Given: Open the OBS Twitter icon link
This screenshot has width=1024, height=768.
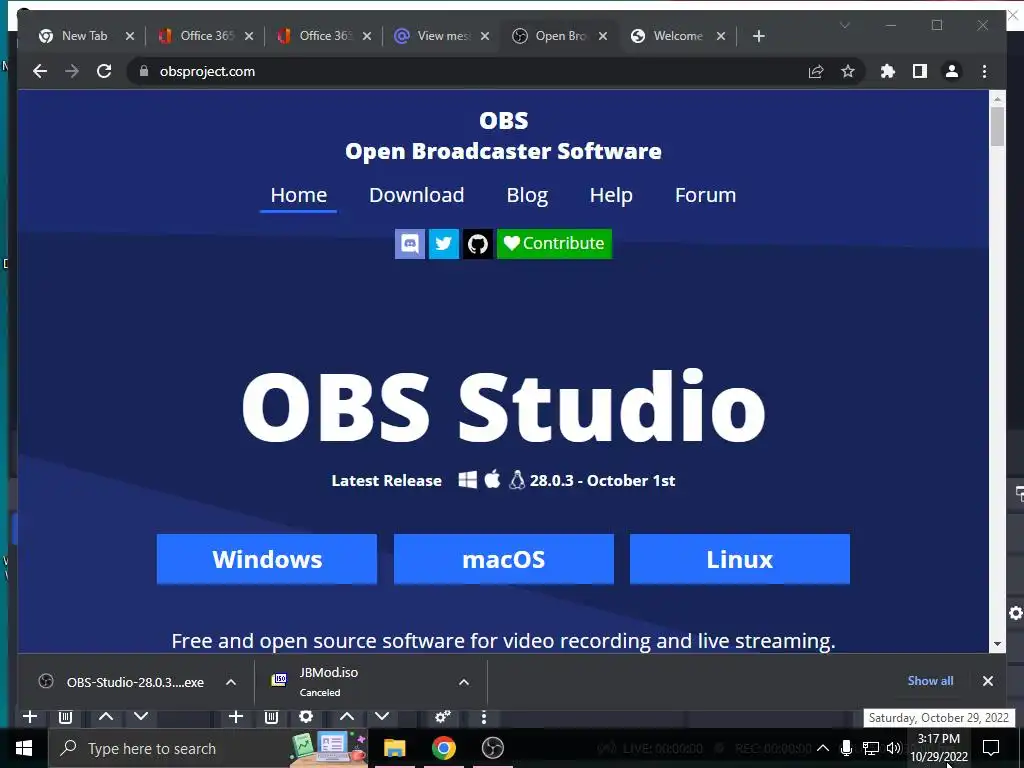Looking at the screenshot, I should (443, 244).
